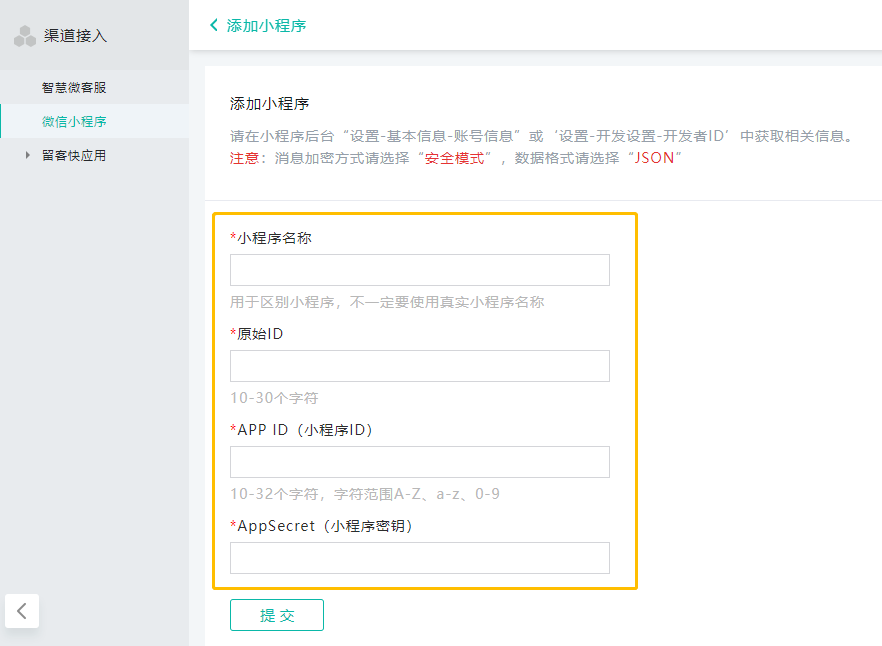Focus the 小程序名称 text input box
The width and height of the screenshot is (882, 646).
pos(419,270)
